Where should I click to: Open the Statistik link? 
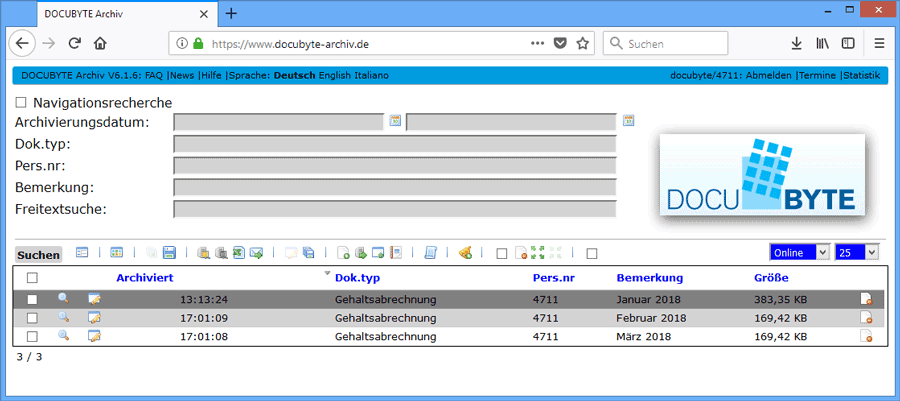pyautogui.click(x=862, y=76)
